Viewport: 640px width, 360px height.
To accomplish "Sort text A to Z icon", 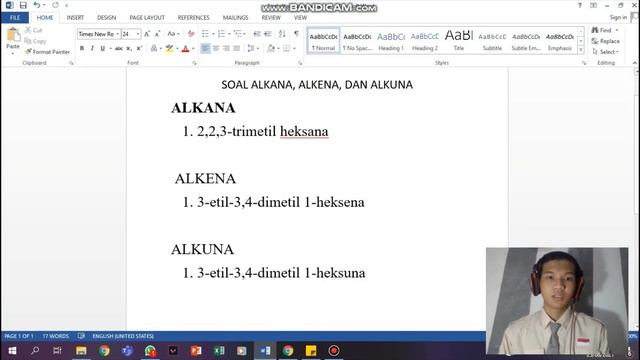I will 282,34.
